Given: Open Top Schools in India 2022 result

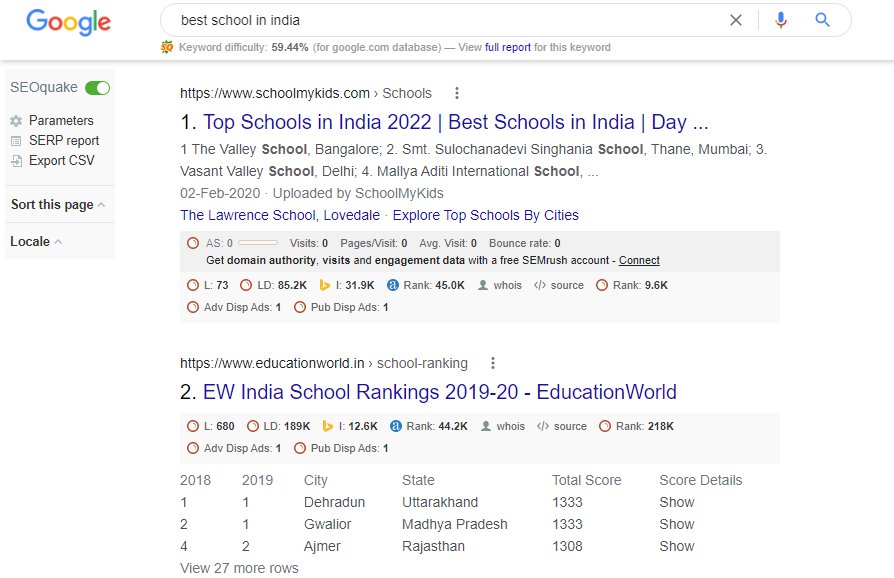Looking at the screenshot, I should pyautogui.click(x=456, y=122).
